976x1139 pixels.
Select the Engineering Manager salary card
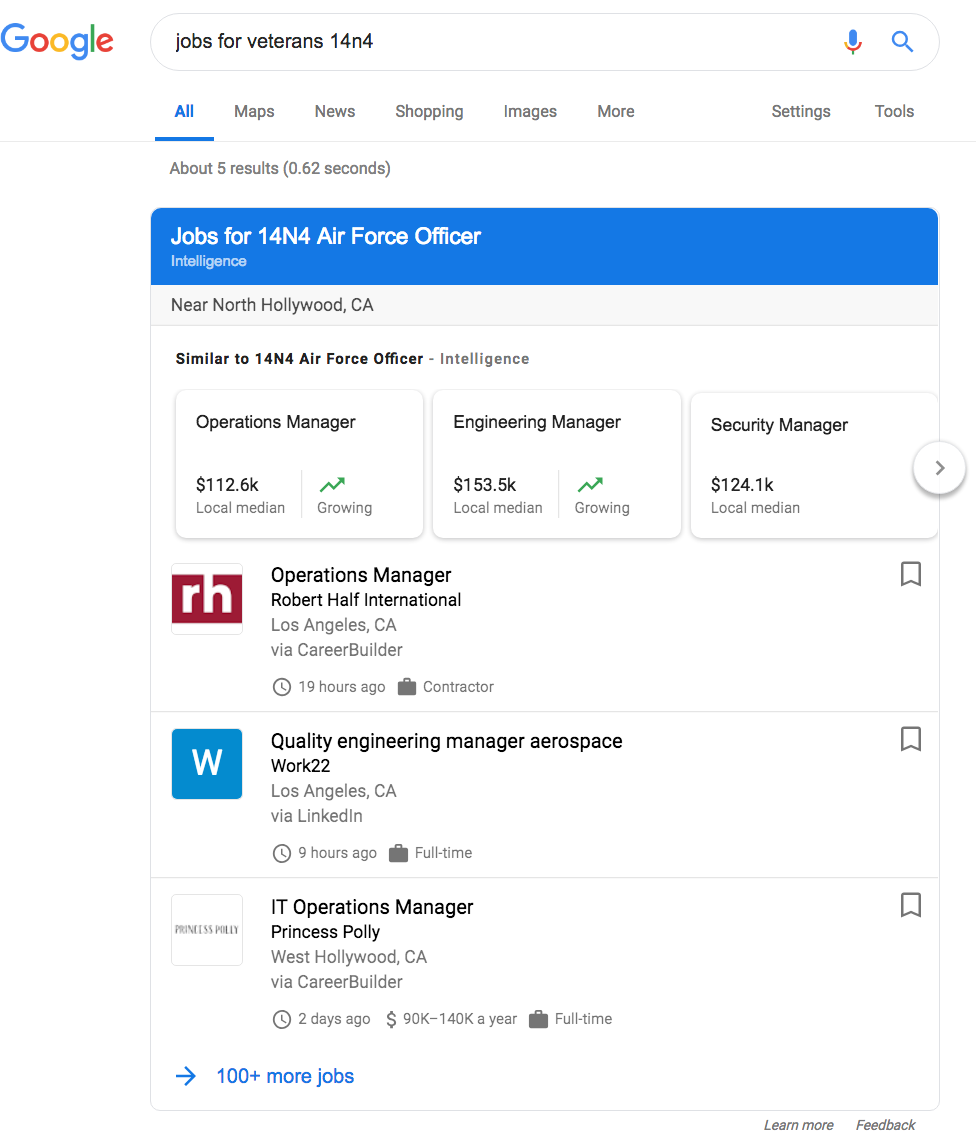pyautogui.click(x=556, y=465)
